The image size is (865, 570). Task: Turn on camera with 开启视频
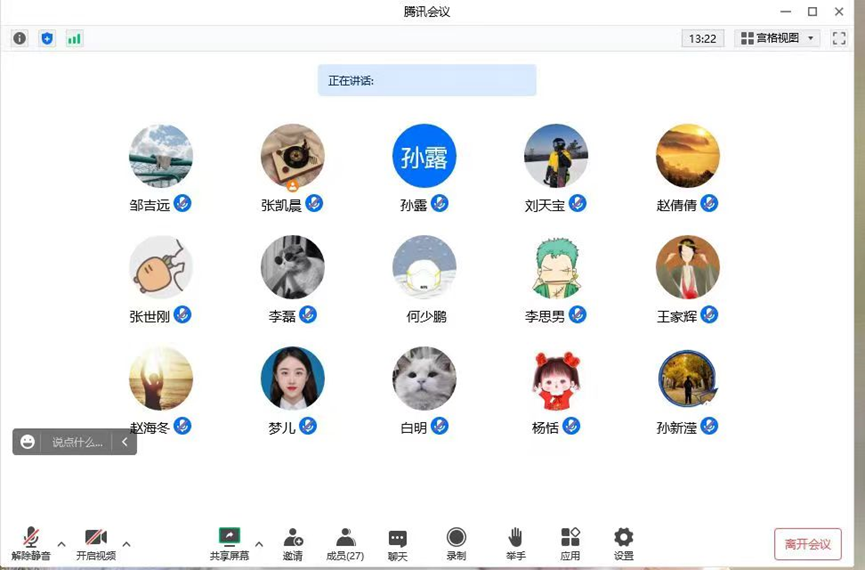pyautogui.click(x=96, y=543)
